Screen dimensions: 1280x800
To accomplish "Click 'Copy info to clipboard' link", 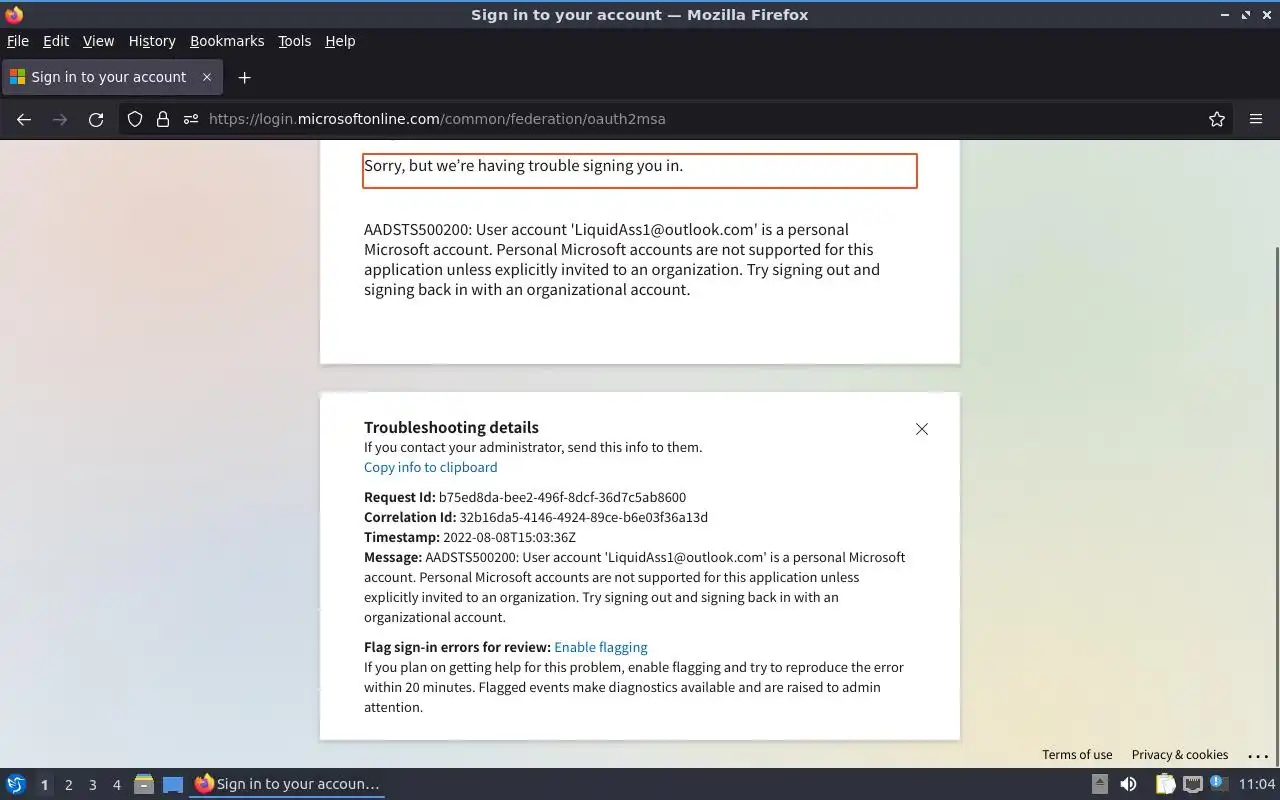I will [430, 467].
